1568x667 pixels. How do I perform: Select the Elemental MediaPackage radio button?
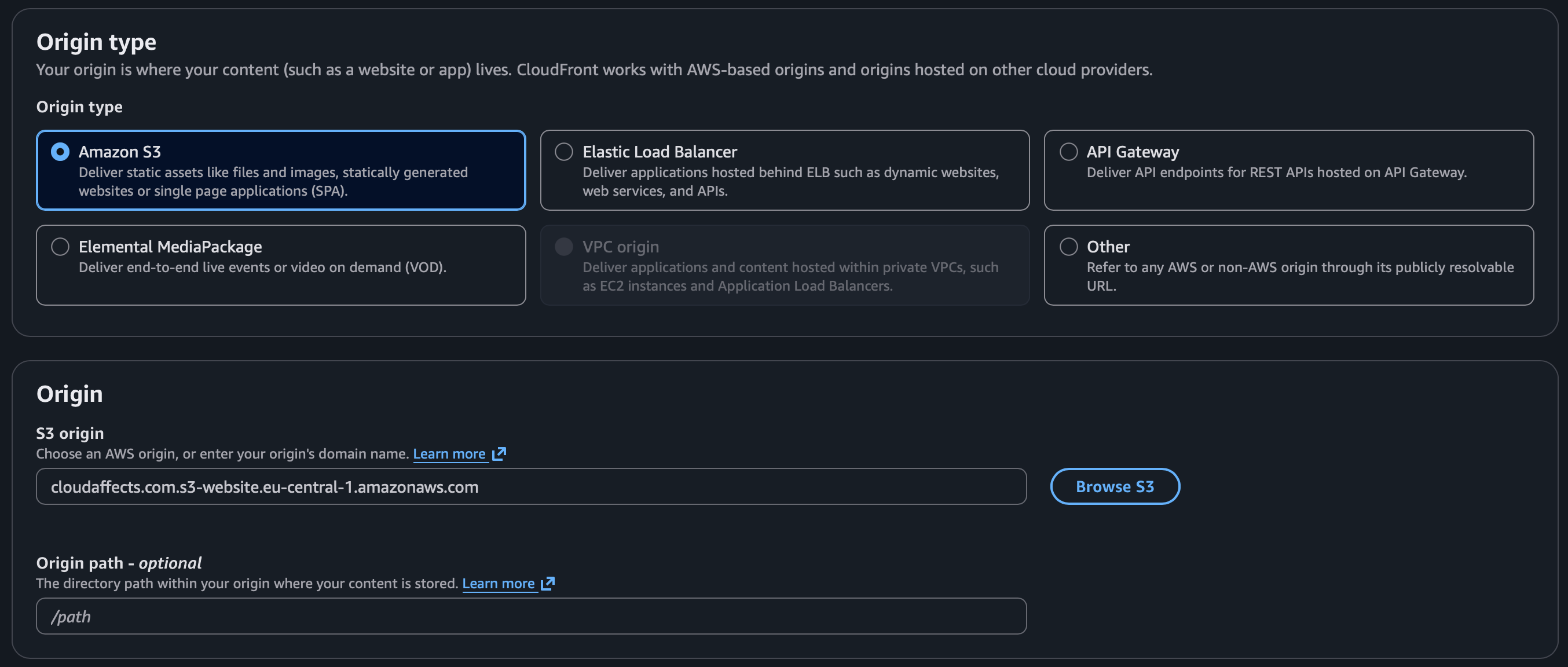[x=60, y=247]
